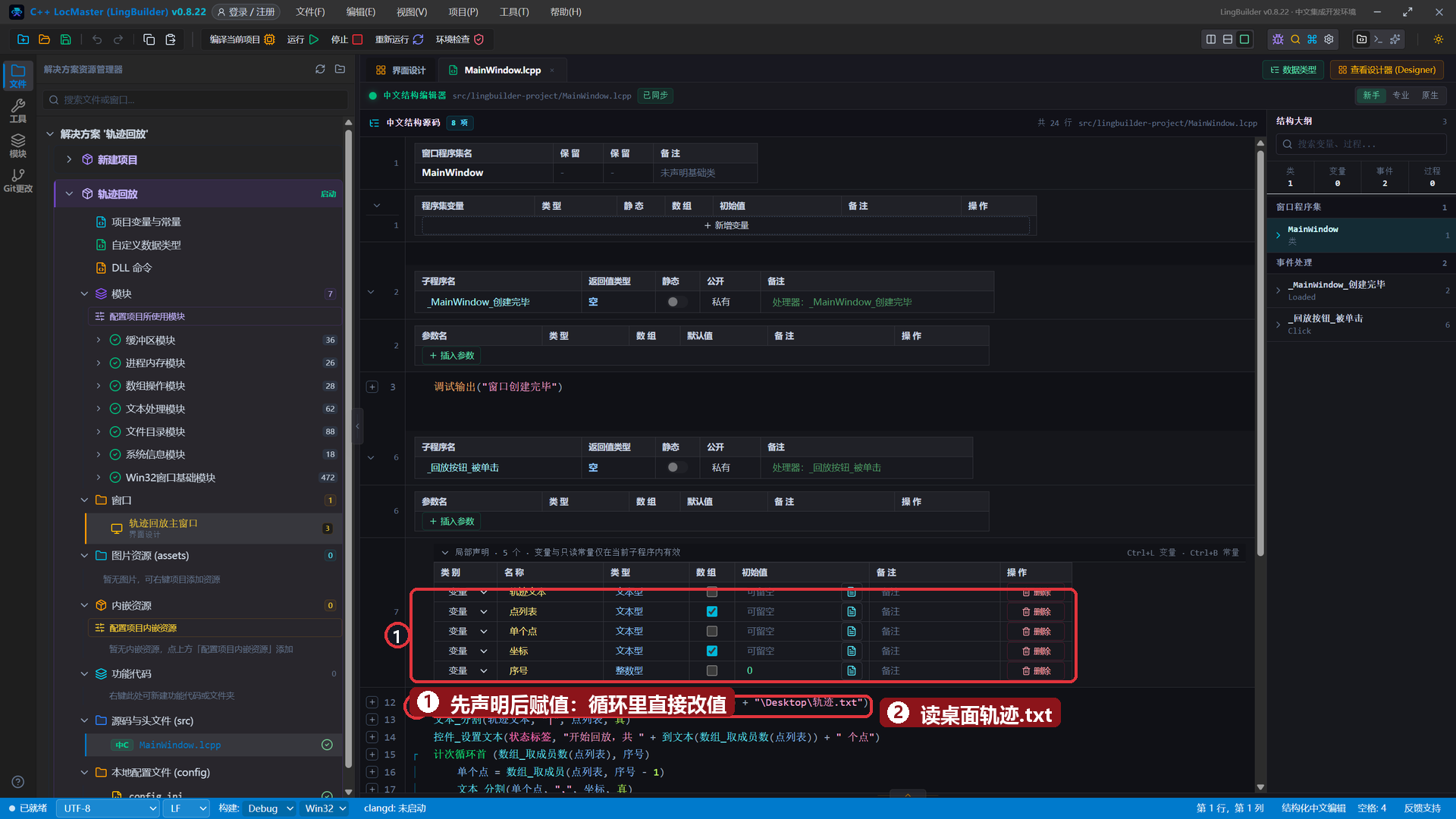1456x819 pixels.
Task: Click 编译当前项目 build button
Action: (242, 39)
